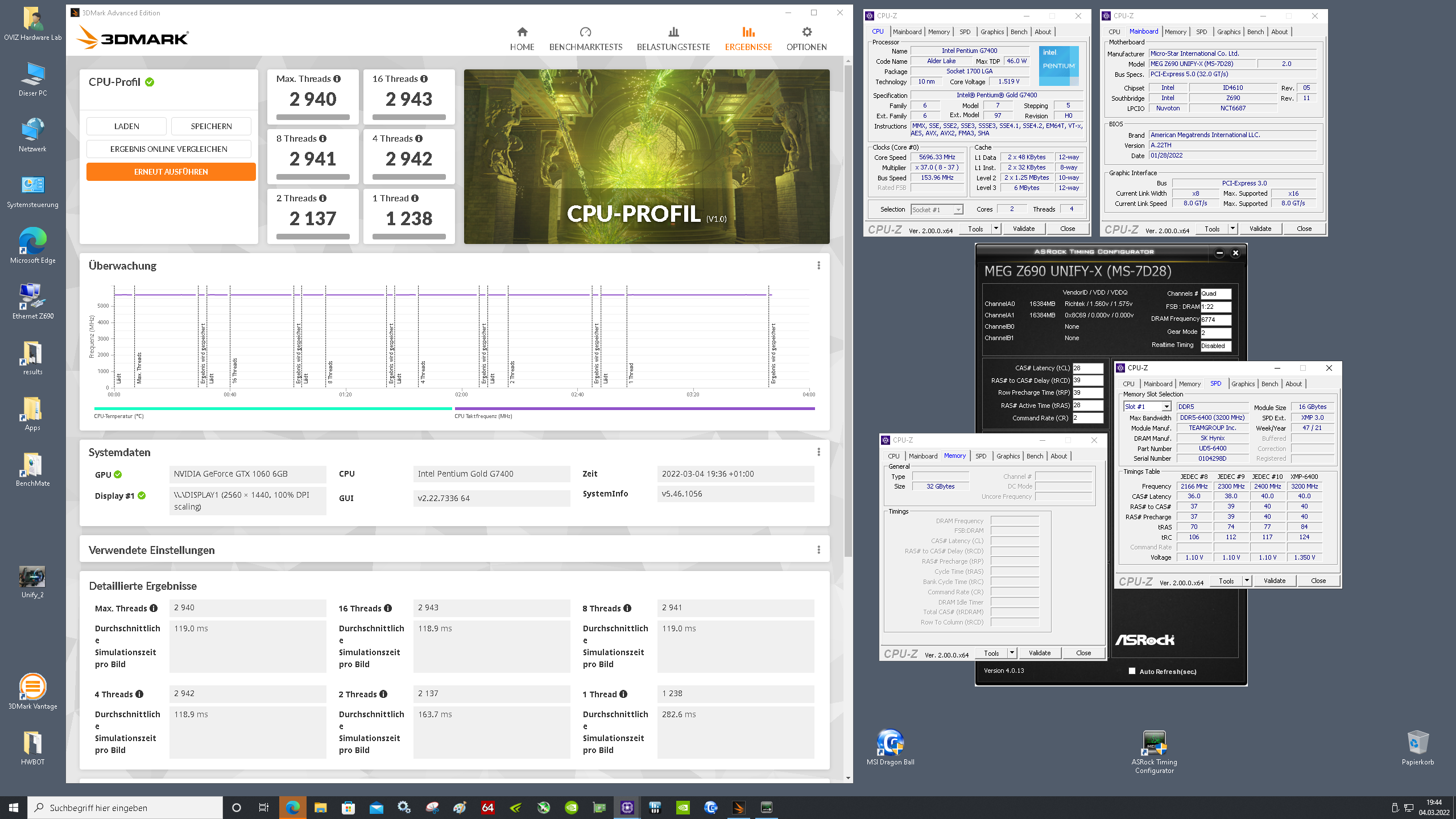The height and width of the screenshot is (819, 1456).
Task: Expand Verwendete Einstellungen options menu
Action: [818, 550]
